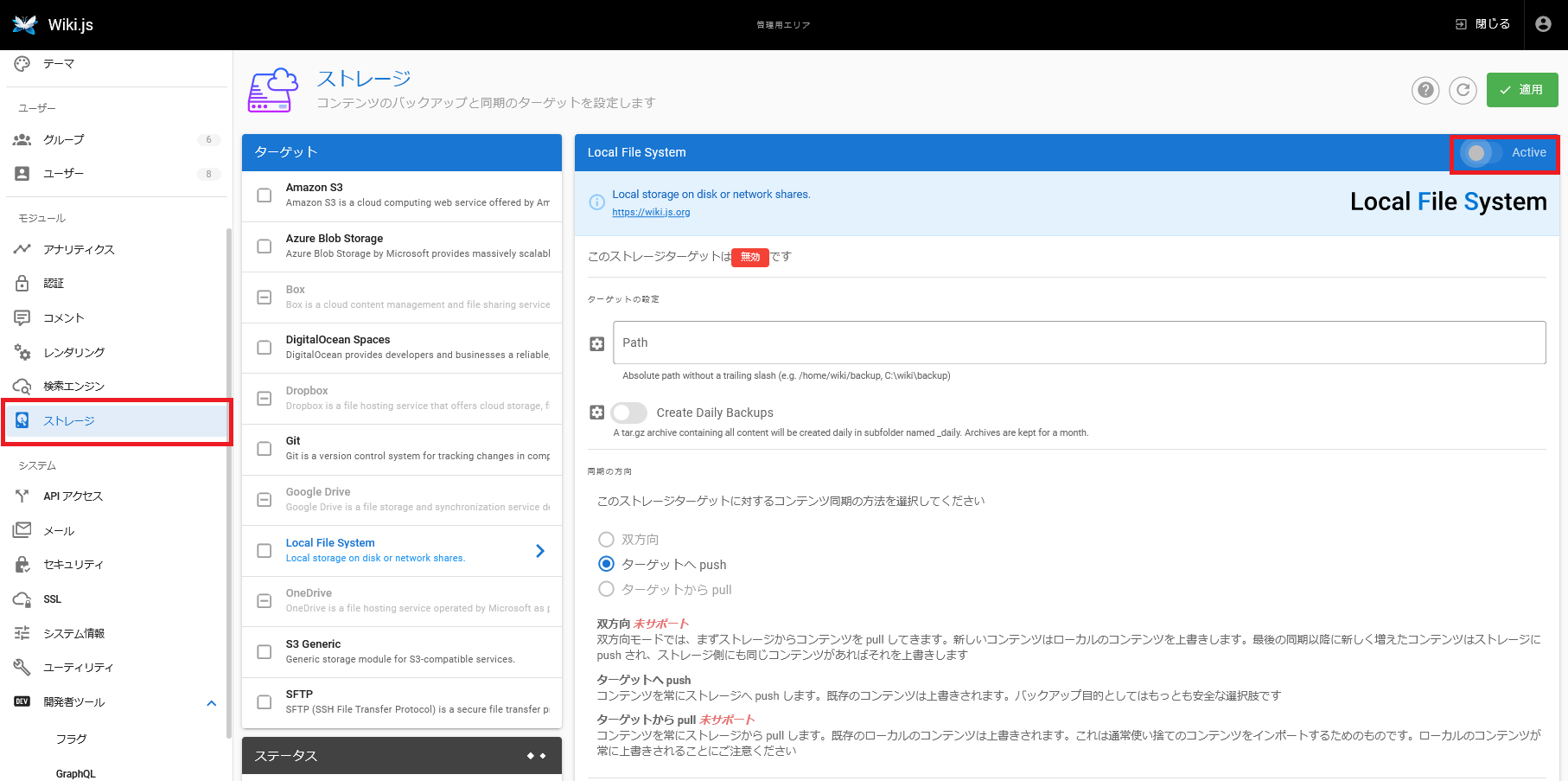This screenshot has width=1568, height=781.
Task: Select the Git storage target row
Action: (x=402, y=449)
